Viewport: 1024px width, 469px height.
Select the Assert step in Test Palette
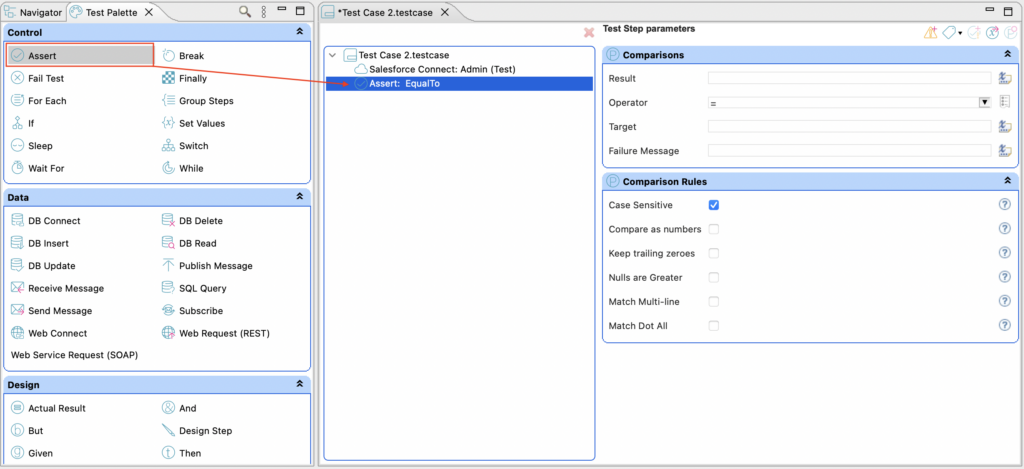click(x=80, y=56)
